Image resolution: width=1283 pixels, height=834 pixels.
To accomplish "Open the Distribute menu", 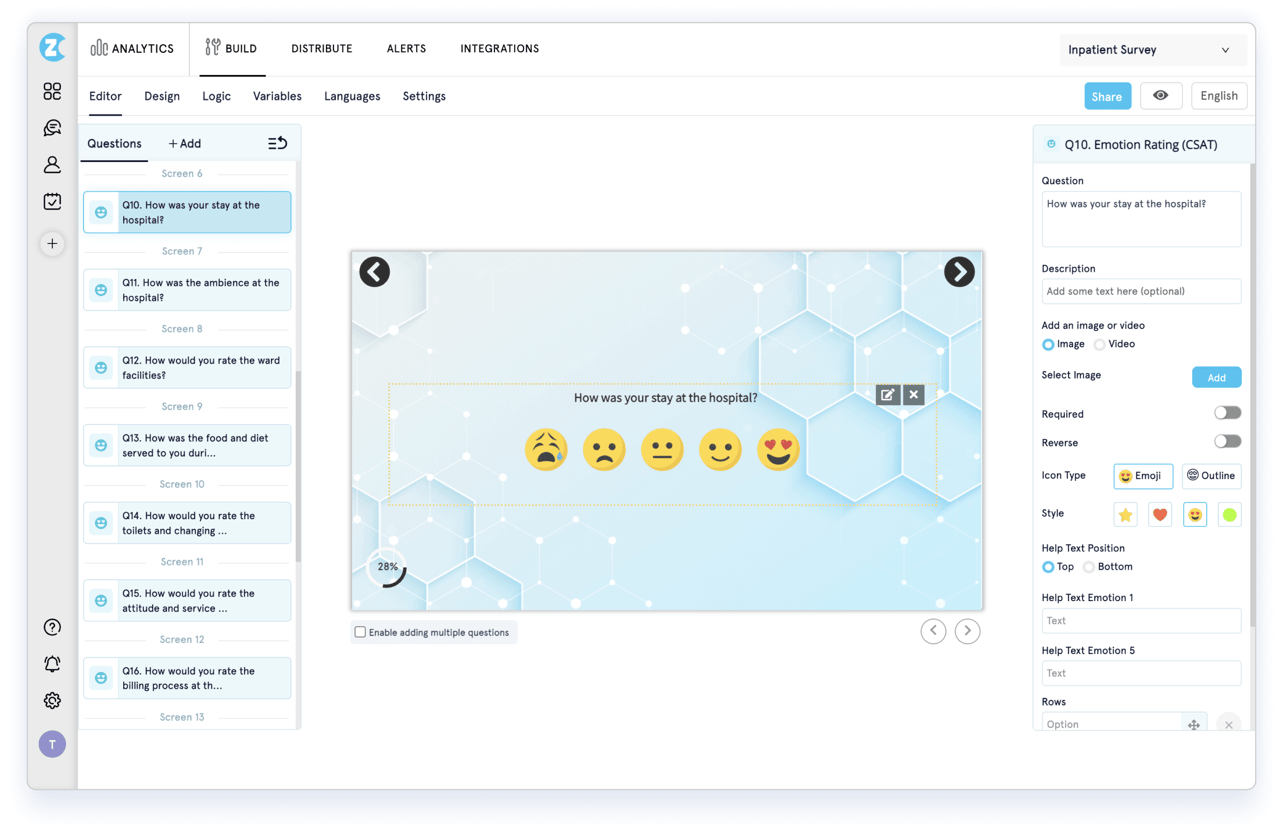I will [x=322, y=48].
